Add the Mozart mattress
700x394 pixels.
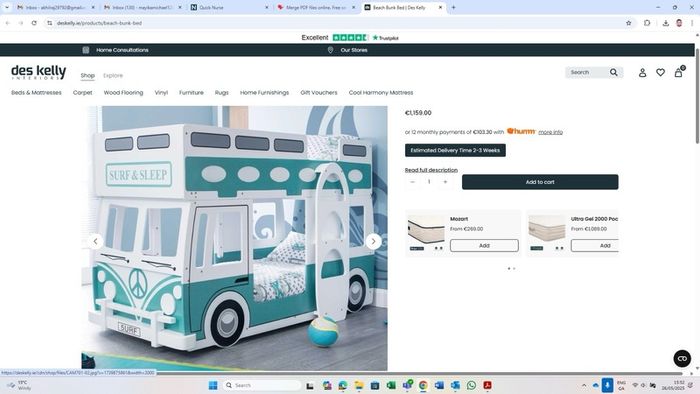pyautogui.click(x=484, y=246)
